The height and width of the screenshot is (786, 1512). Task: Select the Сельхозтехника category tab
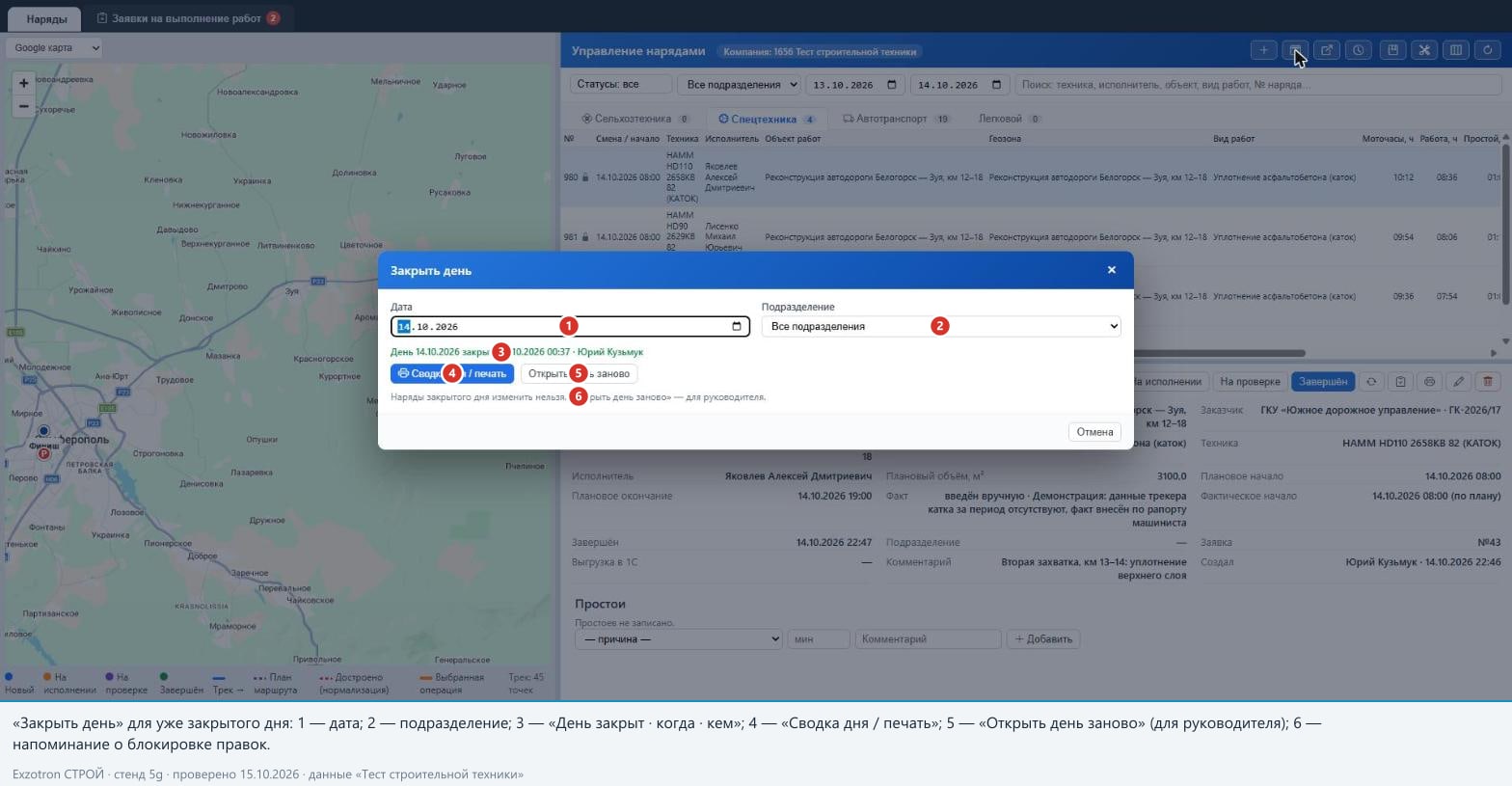(635, 119)
